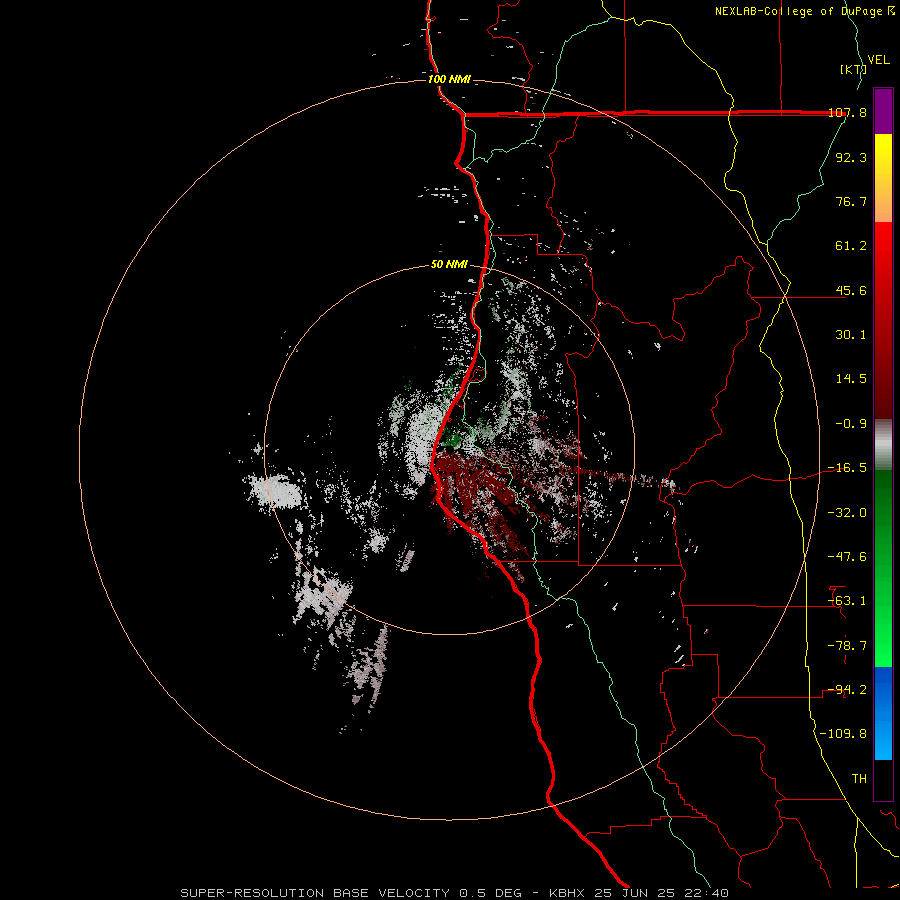Click the 100 NMI range ring label
This screenshot has height=900, width=900.
pyautogui.click(x=449, y=79)
